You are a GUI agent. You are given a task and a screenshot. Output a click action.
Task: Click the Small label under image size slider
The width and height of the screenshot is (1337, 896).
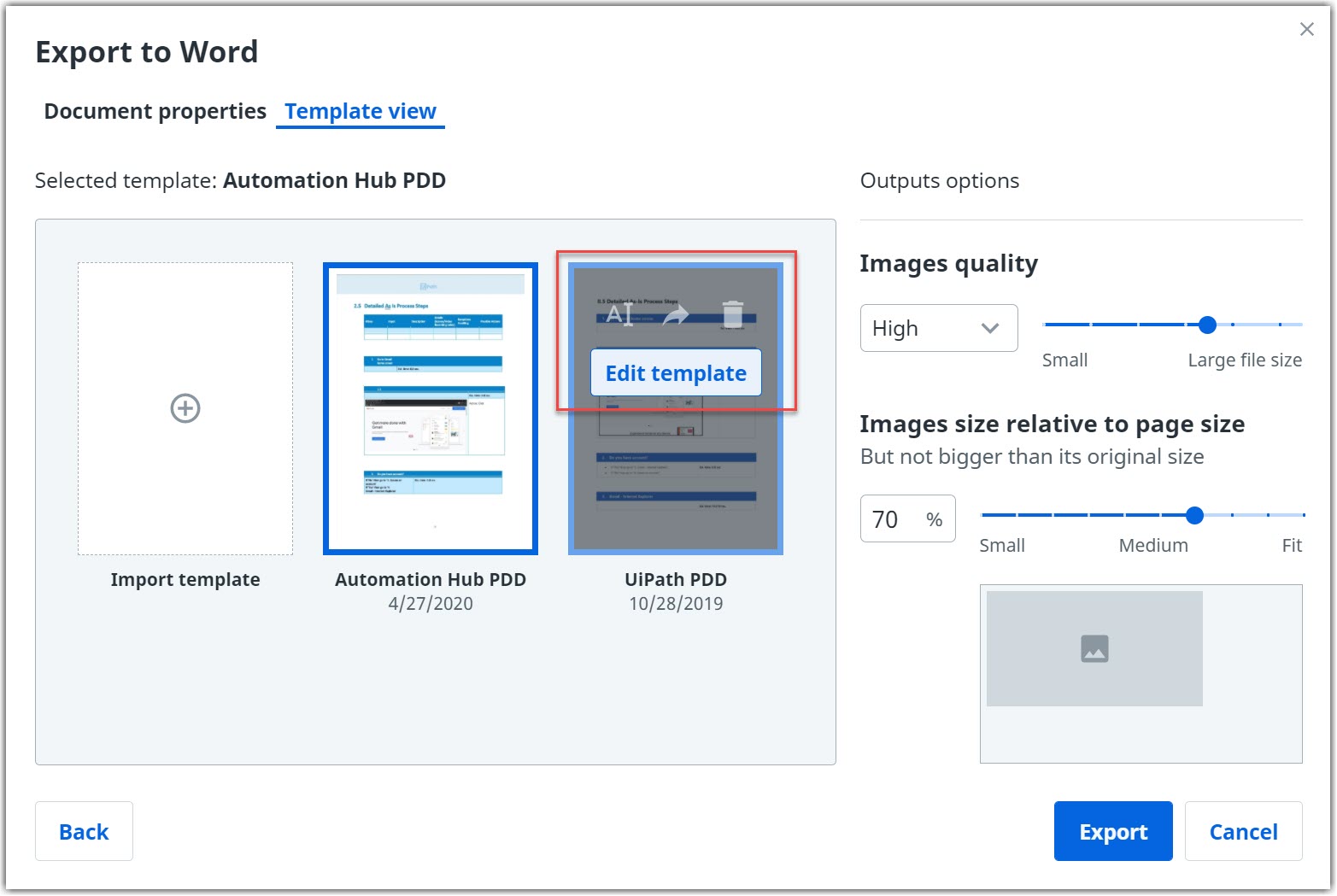(1002, 545)
